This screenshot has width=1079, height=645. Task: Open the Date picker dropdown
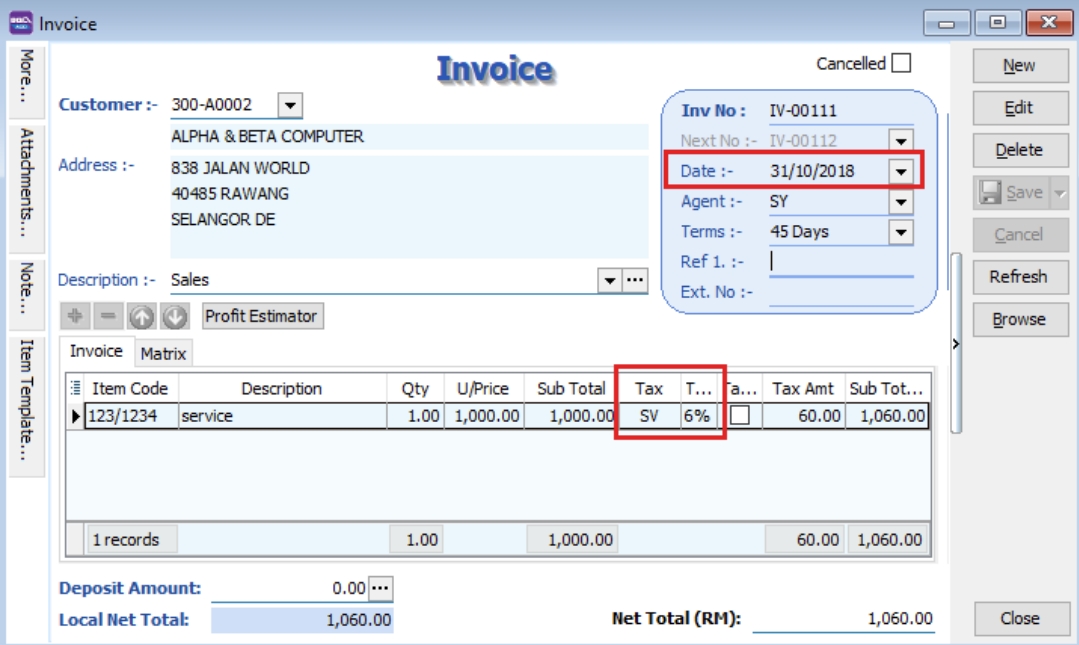901,172
